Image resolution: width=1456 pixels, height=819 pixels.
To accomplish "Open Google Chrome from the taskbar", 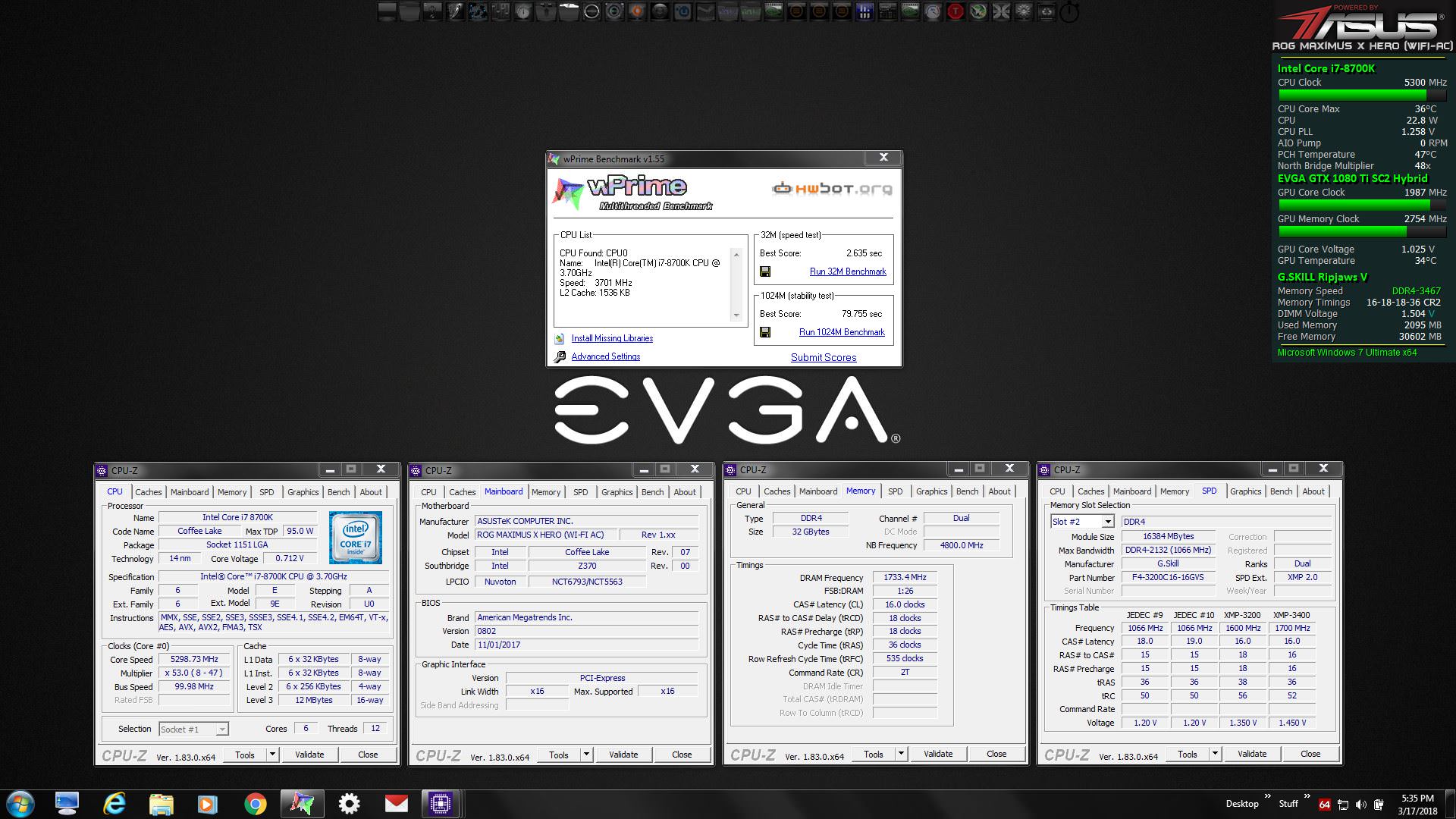I will click(x=256, y=804).
